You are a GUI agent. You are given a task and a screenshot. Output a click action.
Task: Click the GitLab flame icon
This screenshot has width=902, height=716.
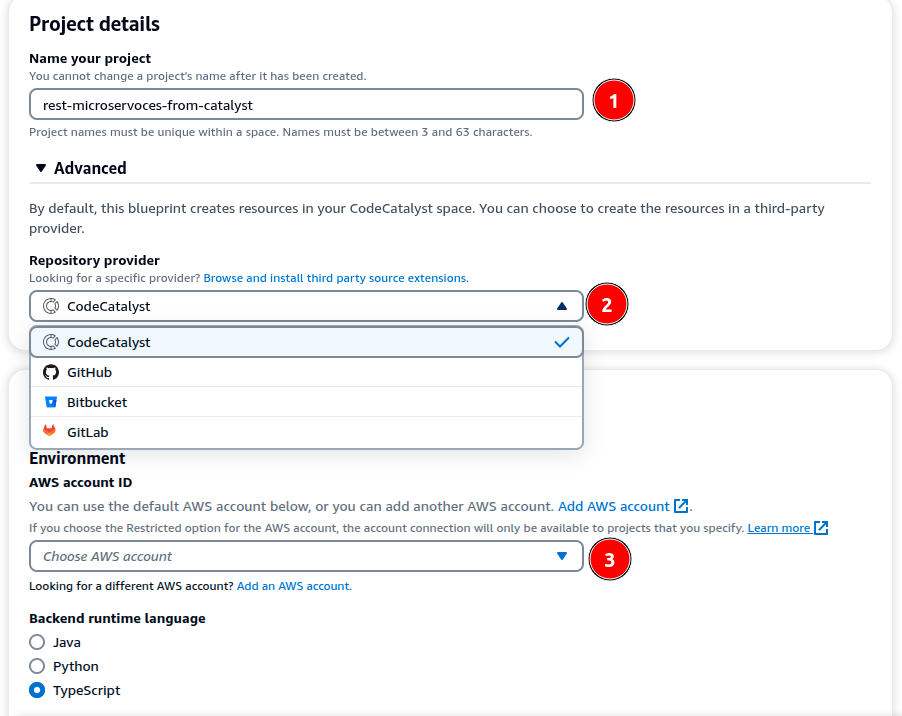click(51, 432)
